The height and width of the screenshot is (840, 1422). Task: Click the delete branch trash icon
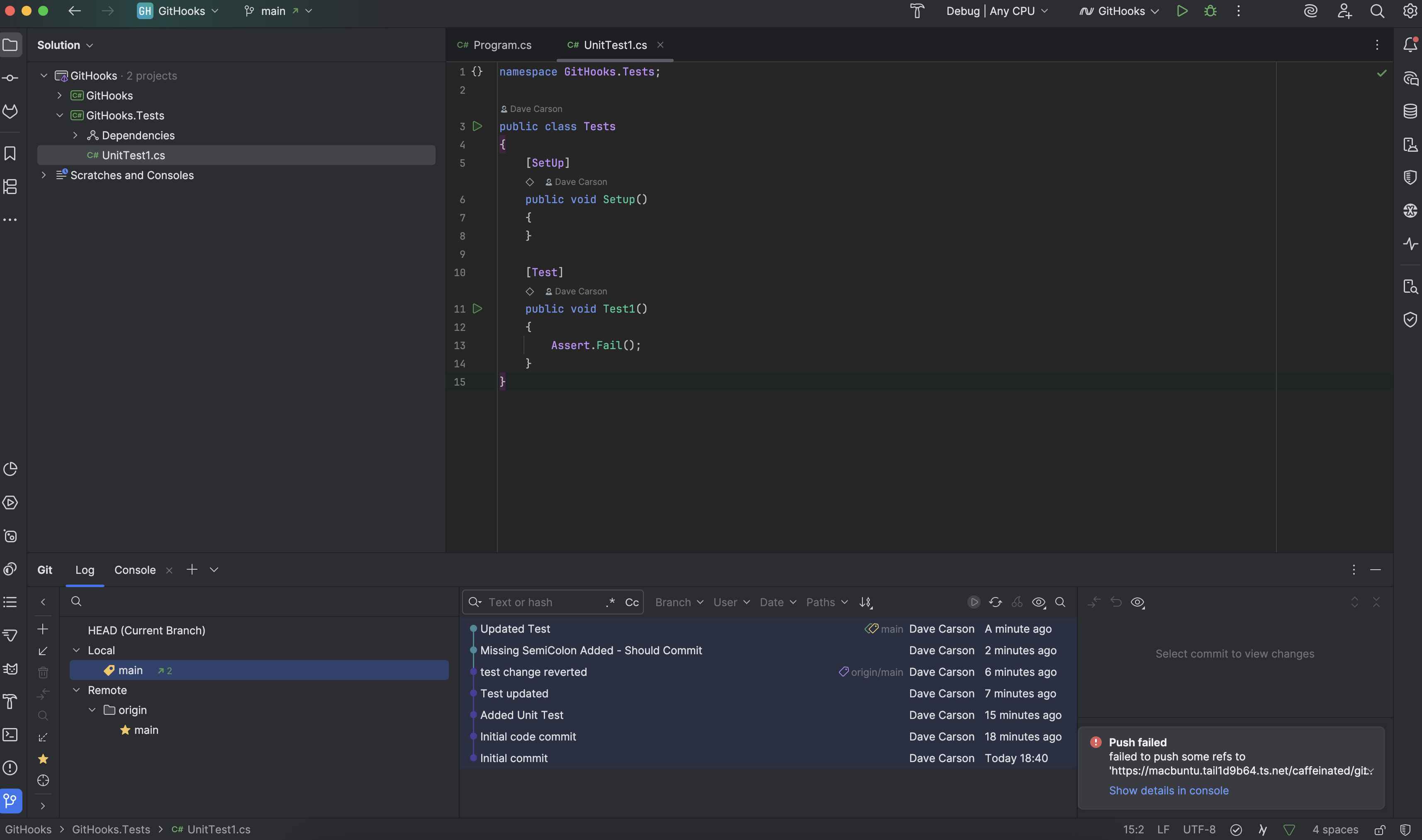point(42,672)
